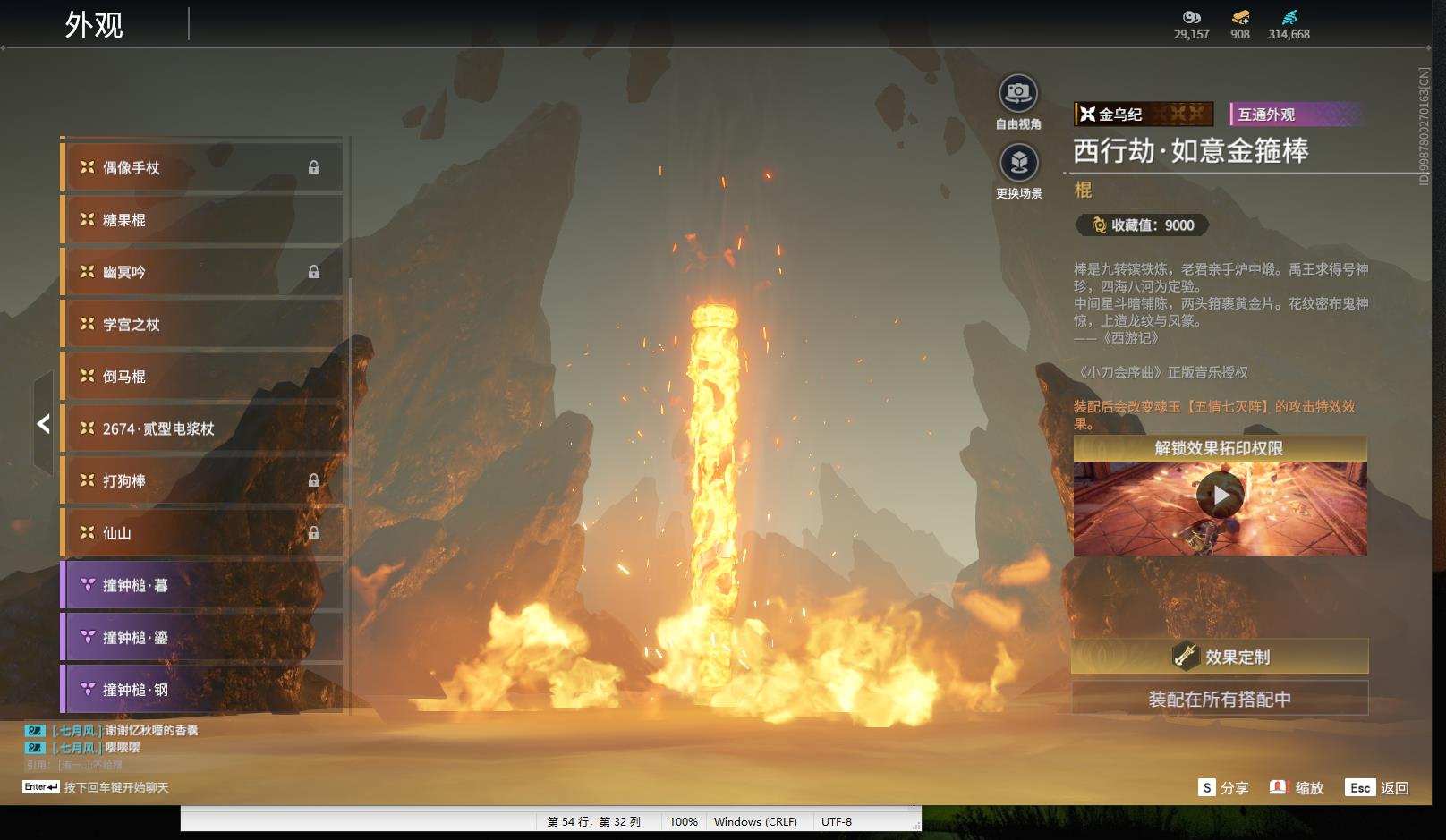Click the 解锁效果拓印权限 banner

(1220, 448)
